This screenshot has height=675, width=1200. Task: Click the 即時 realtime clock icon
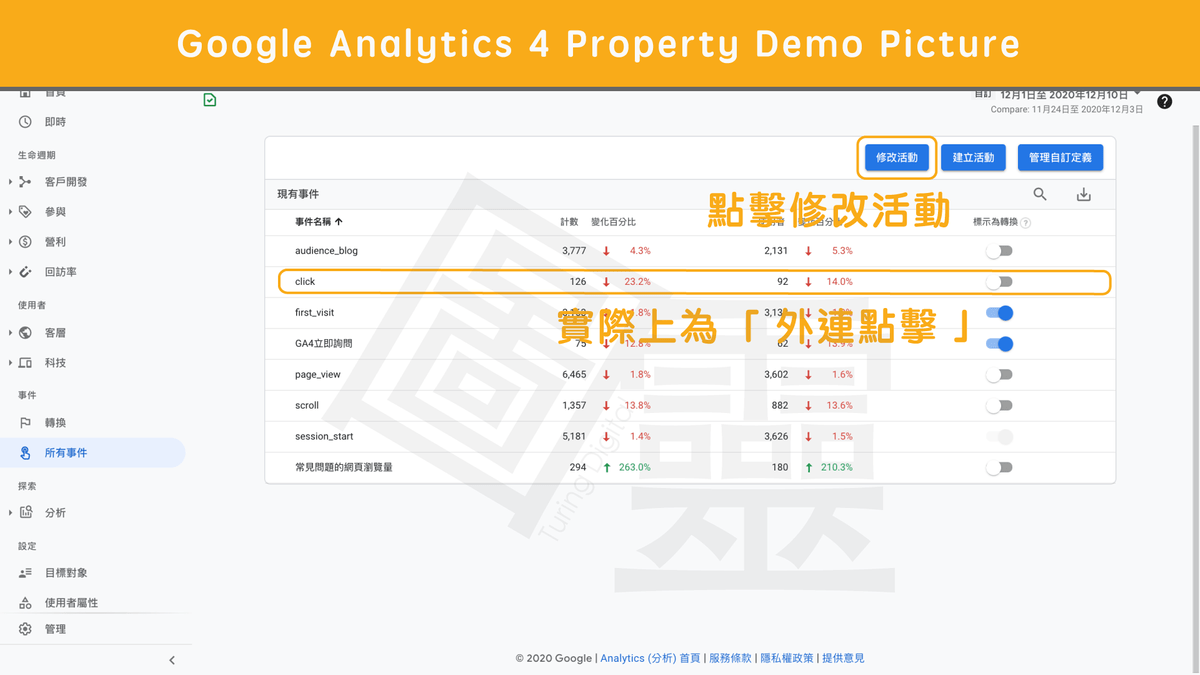coord(25,122)
